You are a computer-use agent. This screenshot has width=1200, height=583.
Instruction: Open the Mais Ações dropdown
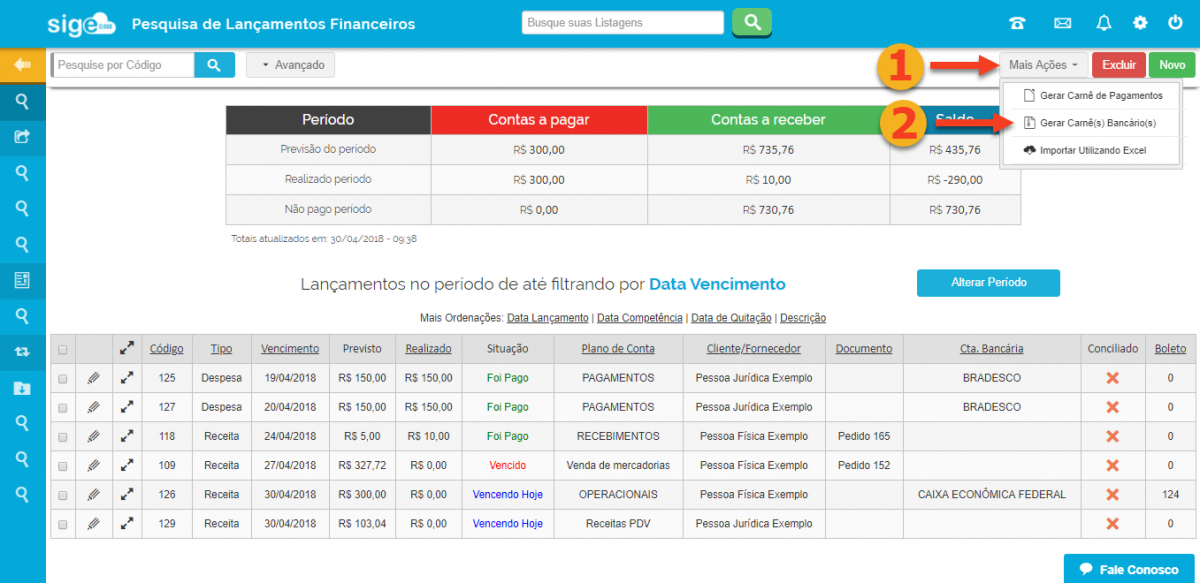point(1043,65)
